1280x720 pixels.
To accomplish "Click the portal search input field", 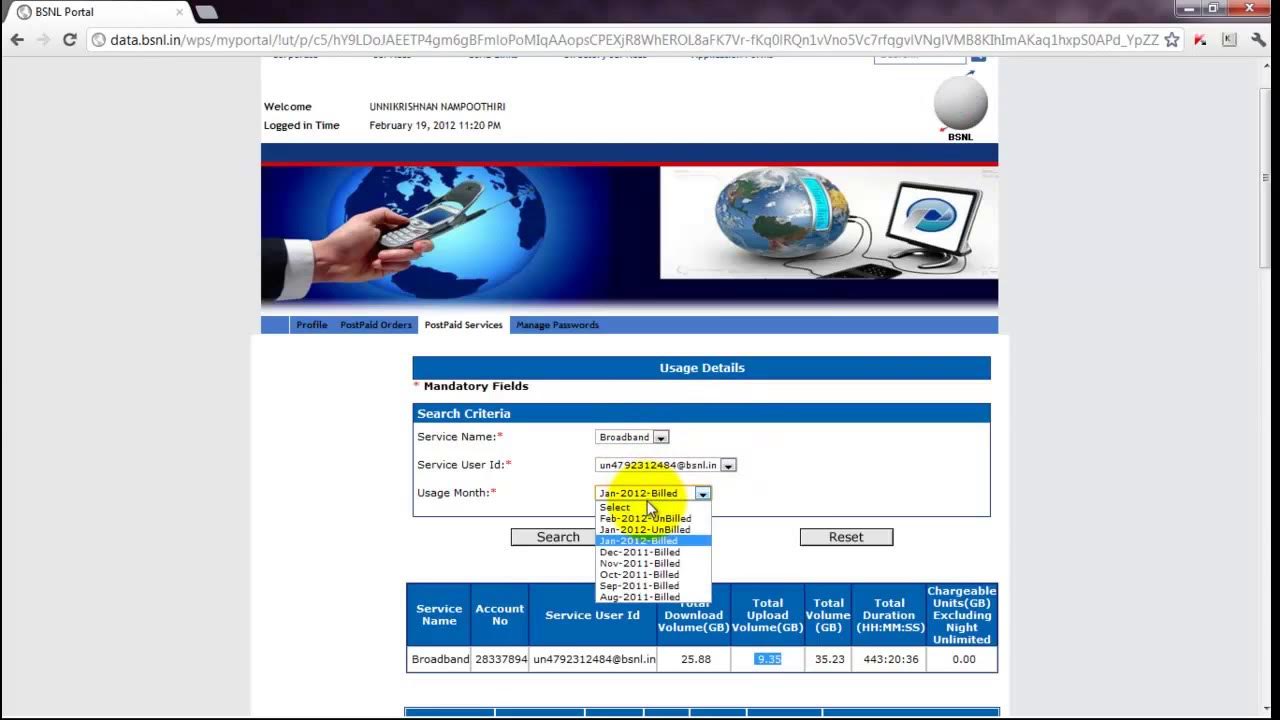I will pos(920,57).
